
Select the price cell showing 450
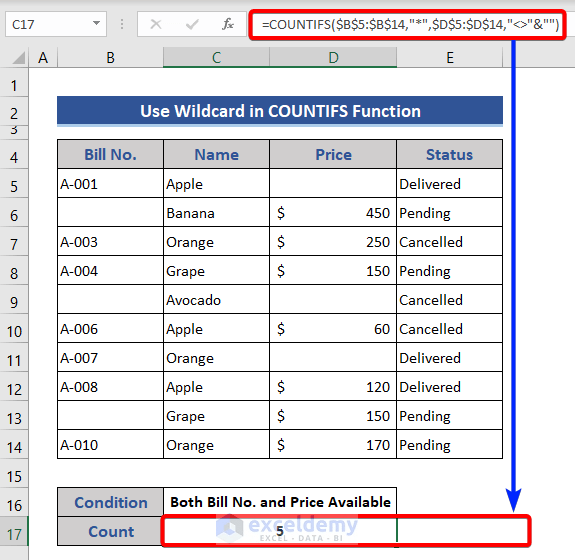pyautogui.click(x=333, y=212)
